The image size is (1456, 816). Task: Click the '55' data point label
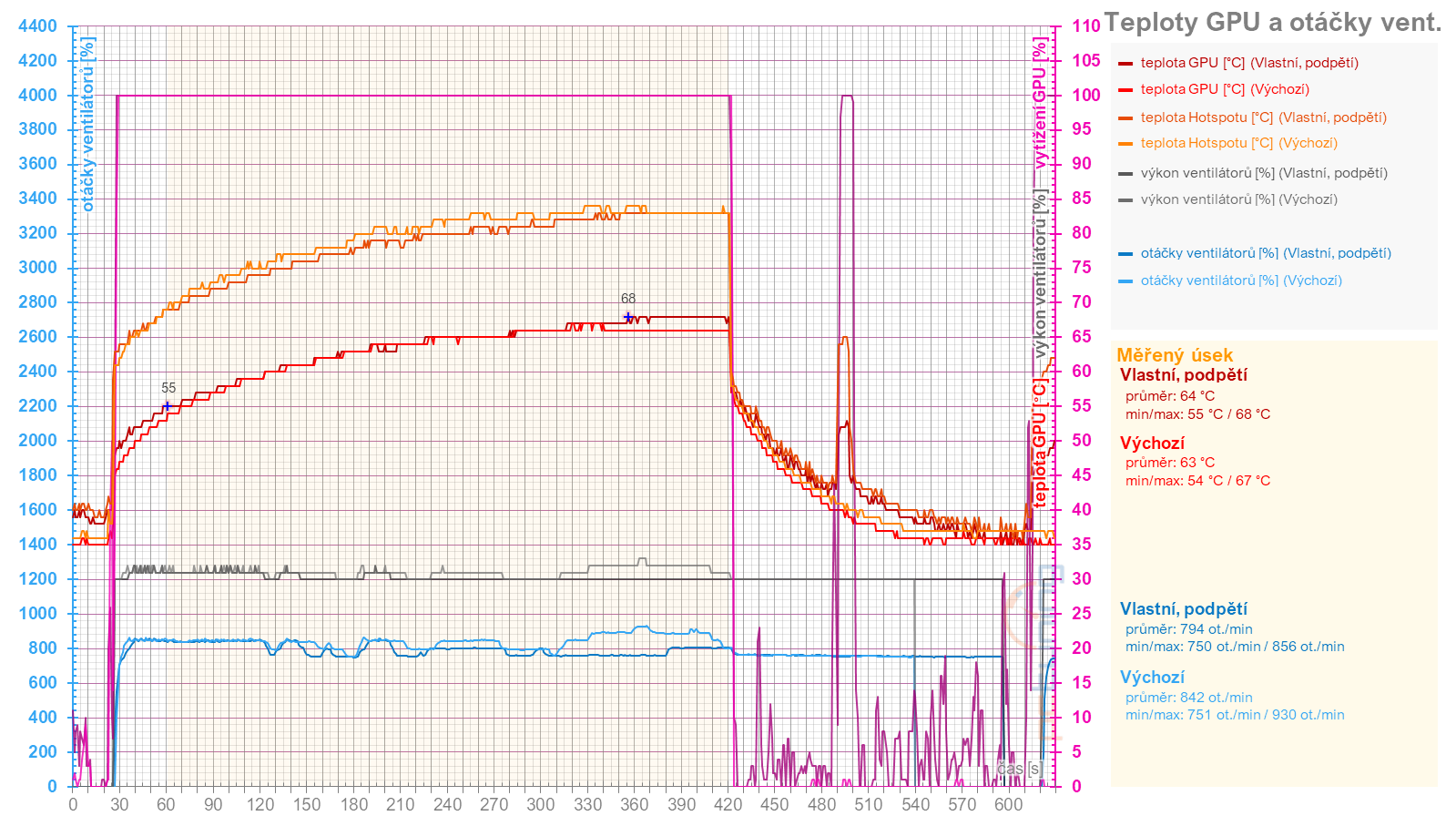pos(168,388)
